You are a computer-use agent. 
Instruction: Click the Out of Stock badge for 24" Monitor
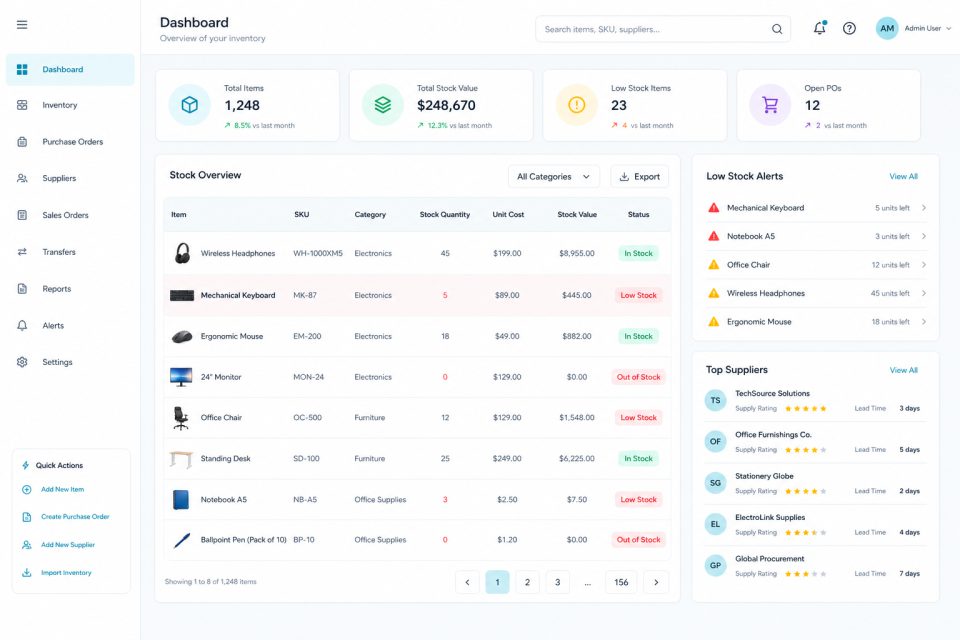(638, 377)
